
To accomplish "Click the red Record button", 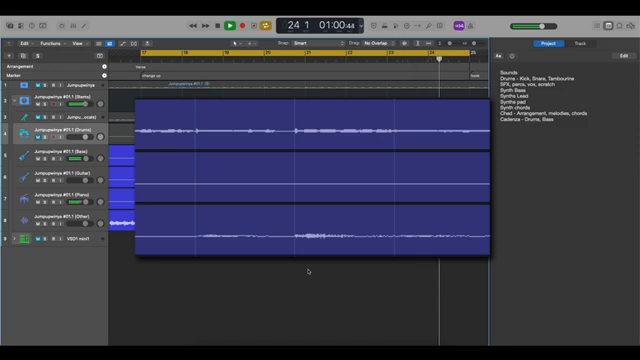I will [242, 26].
